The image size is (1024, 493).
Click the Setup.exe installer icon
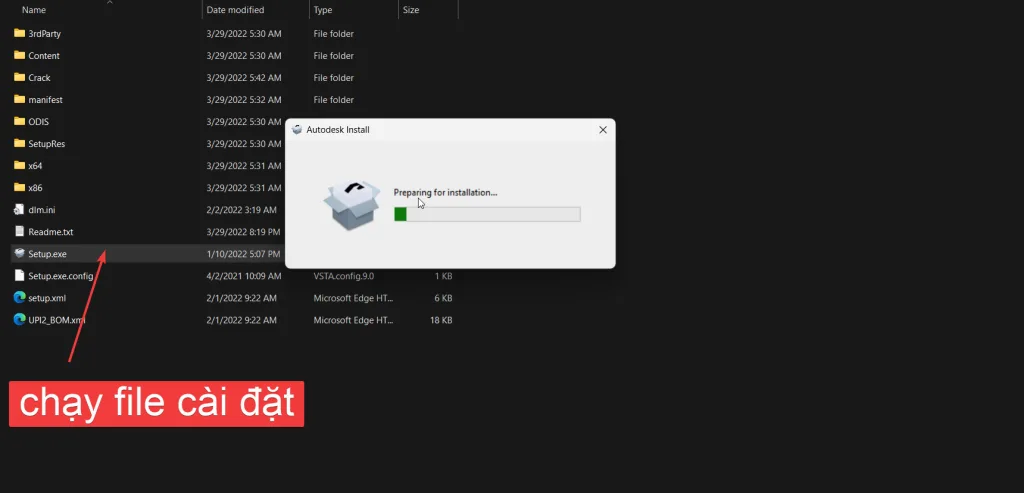[x=20, y=254]
